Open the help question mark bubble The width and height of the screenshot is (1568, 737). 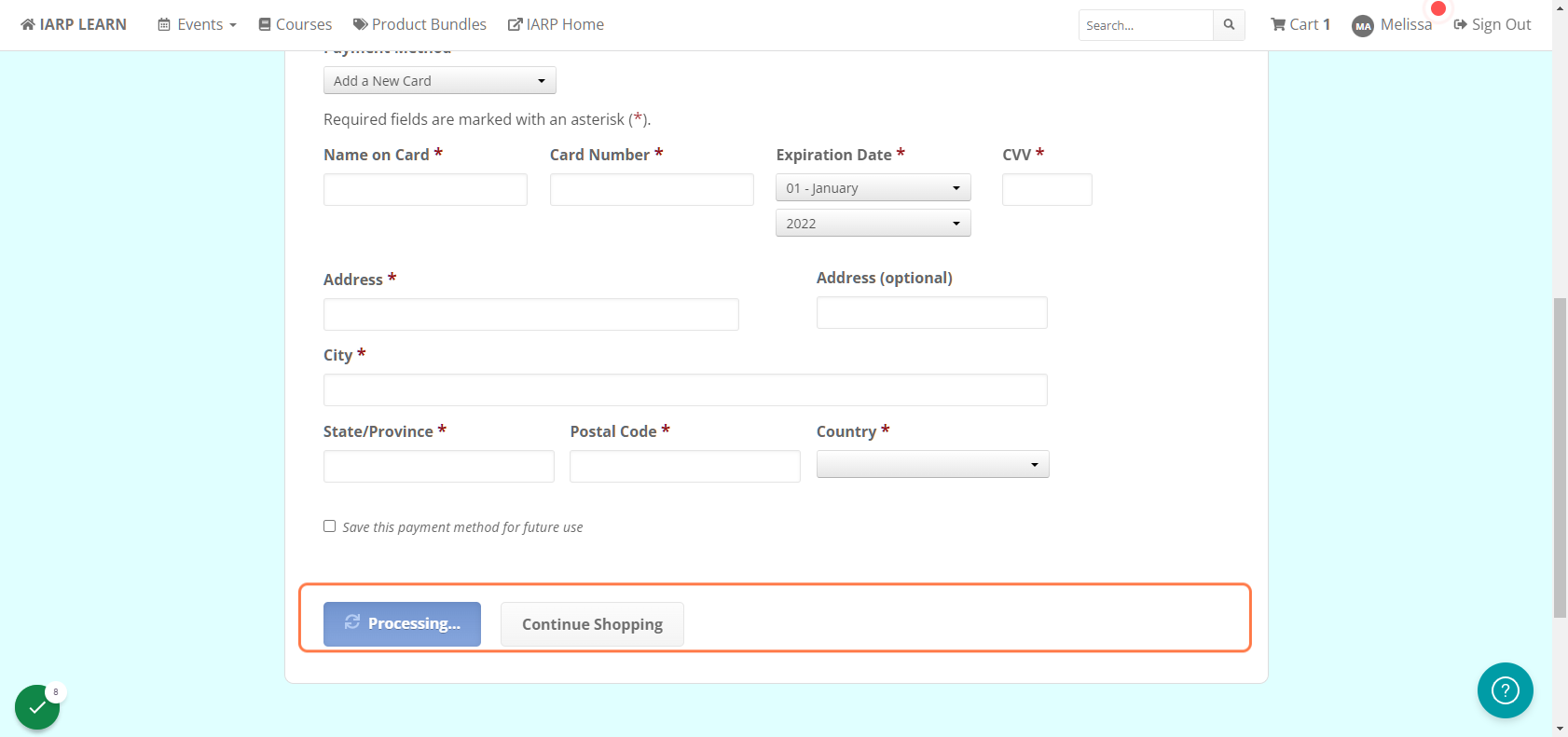[1505, 690]
